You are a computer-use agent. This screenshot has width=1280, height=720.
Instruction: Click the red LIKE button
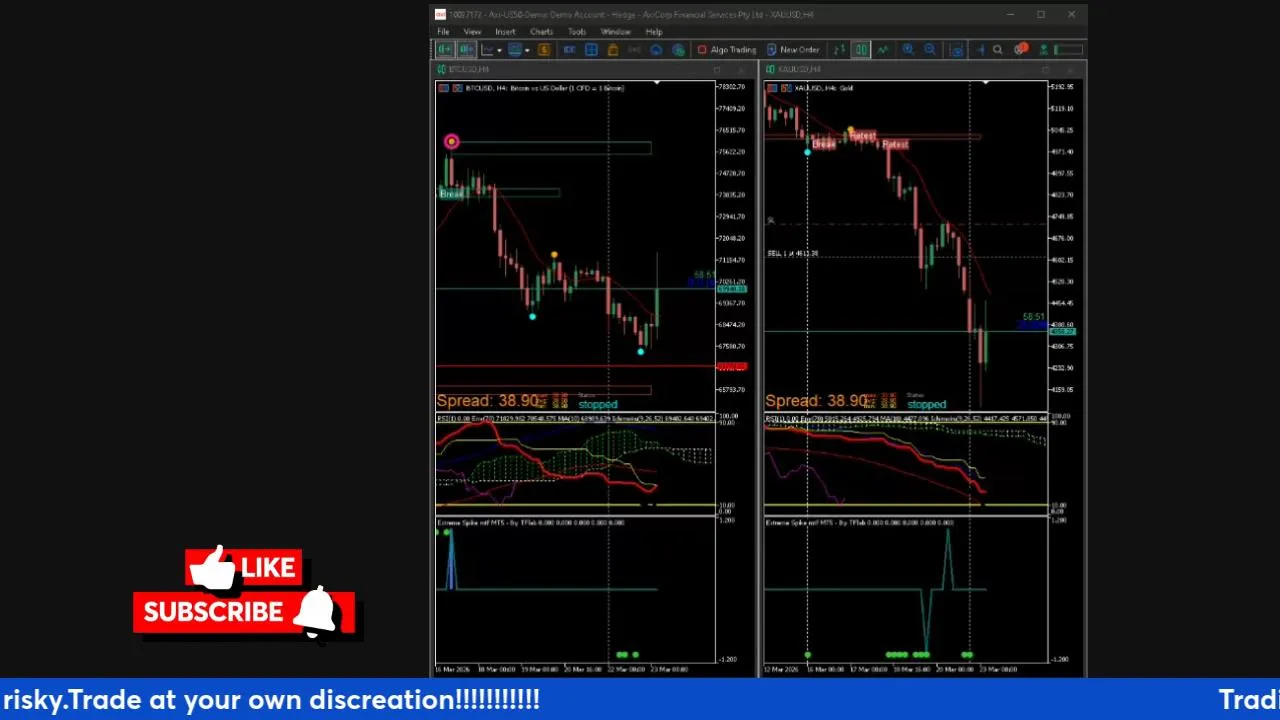pos(243,568)
